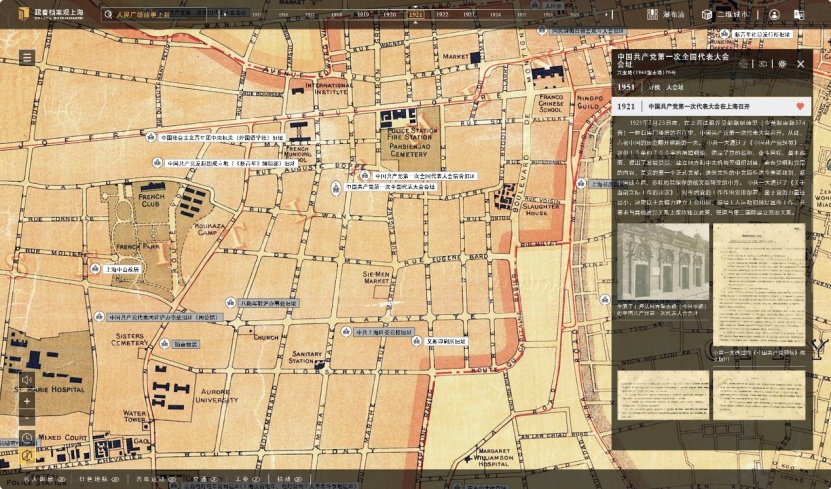Open the hamburger menu on the map
Screen dimensions: 831x489
[26, 58]
